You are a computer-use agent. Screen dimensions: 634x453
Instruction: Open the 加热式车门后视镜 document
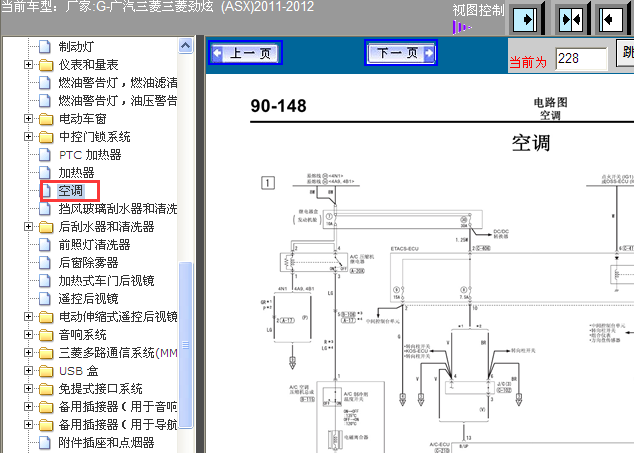click(x=106, y=281)
